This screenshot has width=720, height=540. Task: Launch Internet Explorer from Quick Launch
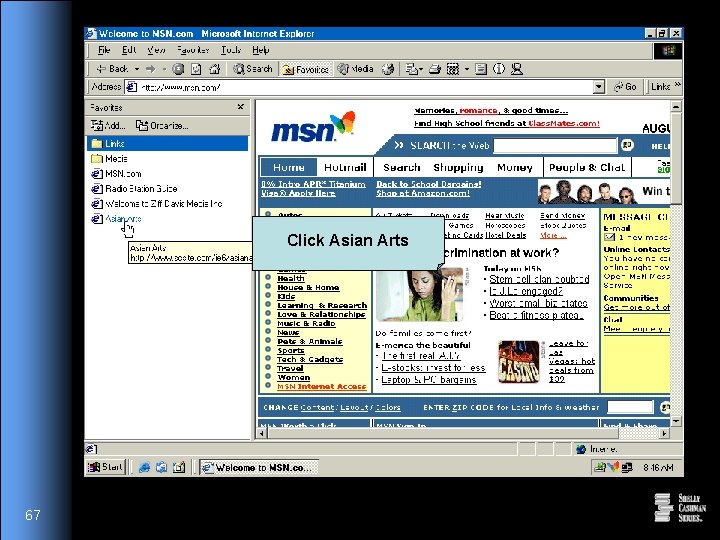pos(144,467)
